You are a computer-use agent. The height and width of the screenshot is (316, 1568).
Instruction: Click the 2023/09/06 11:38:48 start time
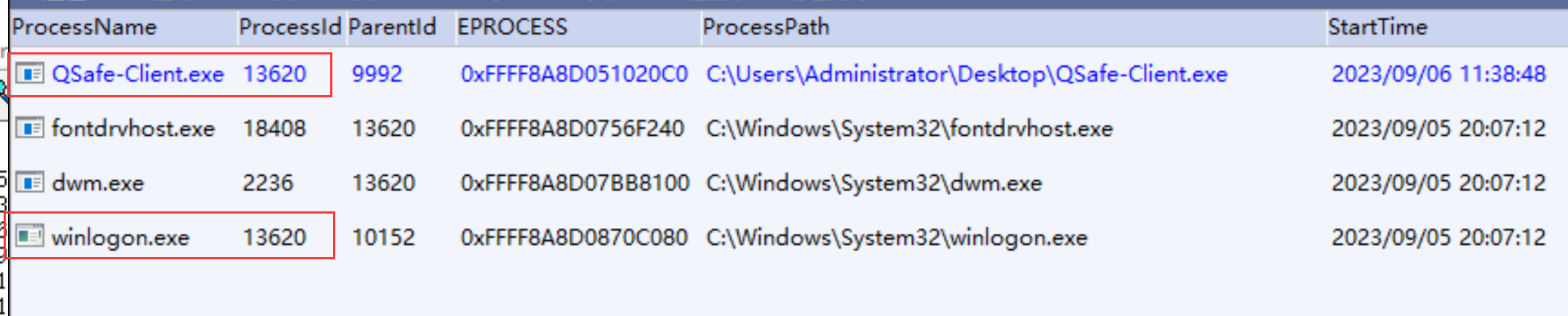(x=1439, y=74)
